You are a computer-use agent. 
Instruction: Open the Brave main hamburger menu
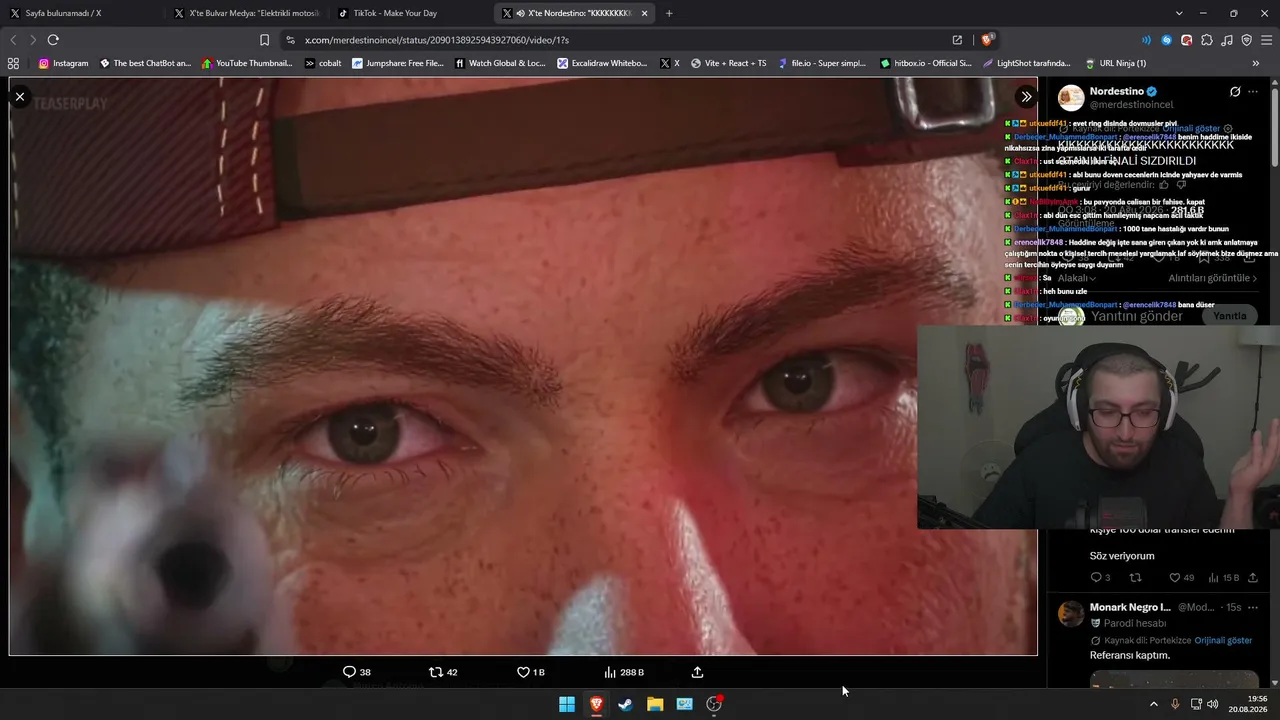[1266, 40]
